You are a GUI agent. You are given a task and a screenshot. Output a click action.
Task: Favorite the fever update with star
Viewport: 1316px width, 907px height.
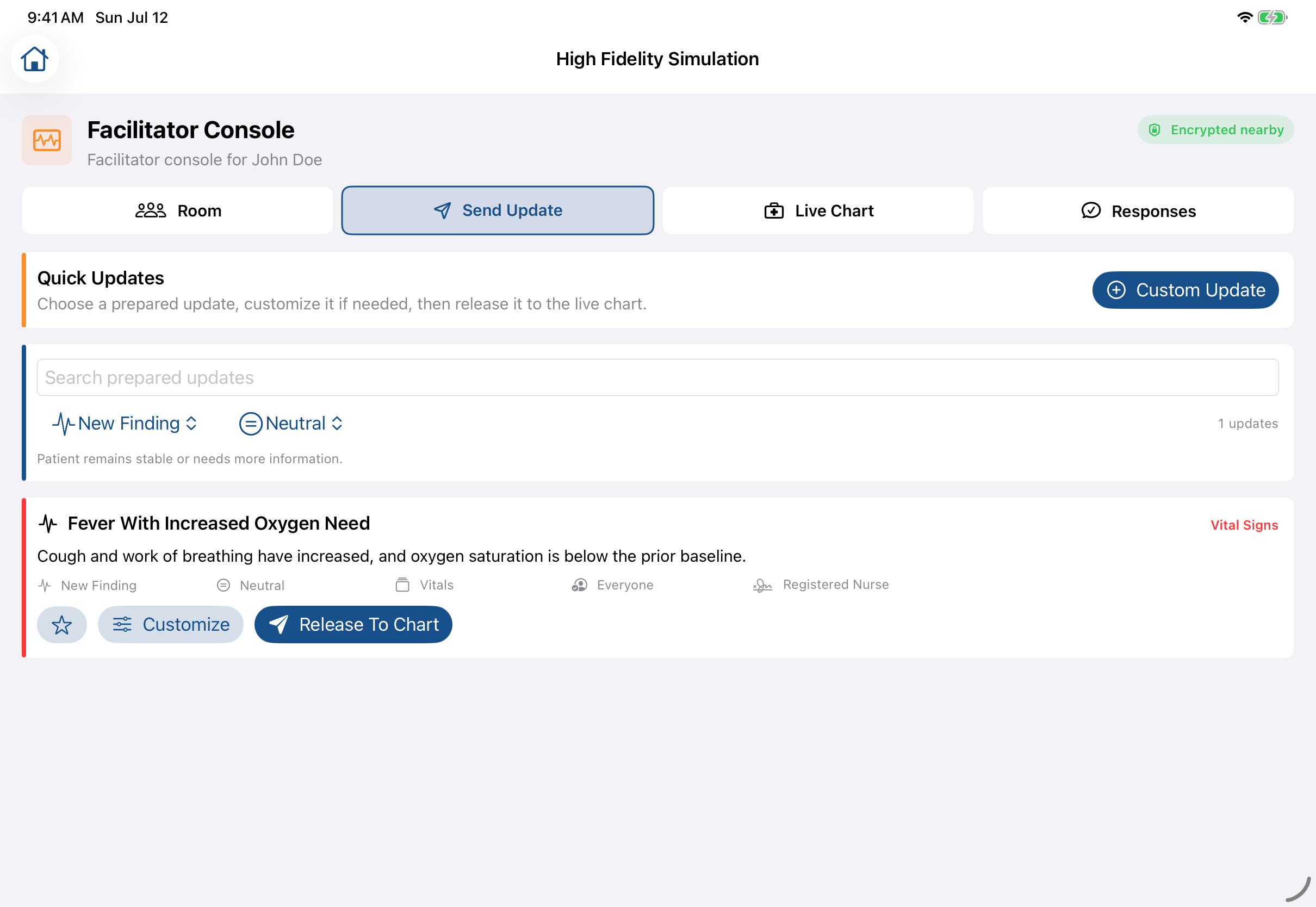(x=62, y=625)
